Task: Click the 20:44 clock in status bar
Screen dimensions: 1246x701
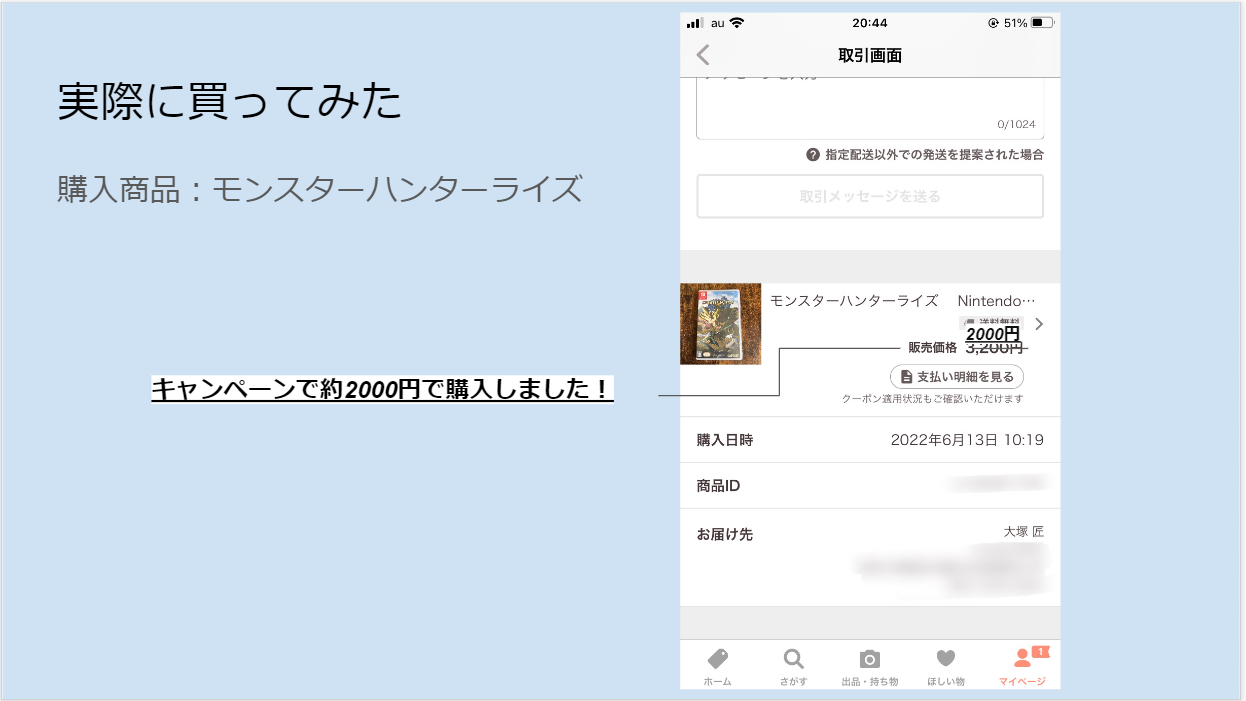Action: pyautogui.click(x=869, y=22)
